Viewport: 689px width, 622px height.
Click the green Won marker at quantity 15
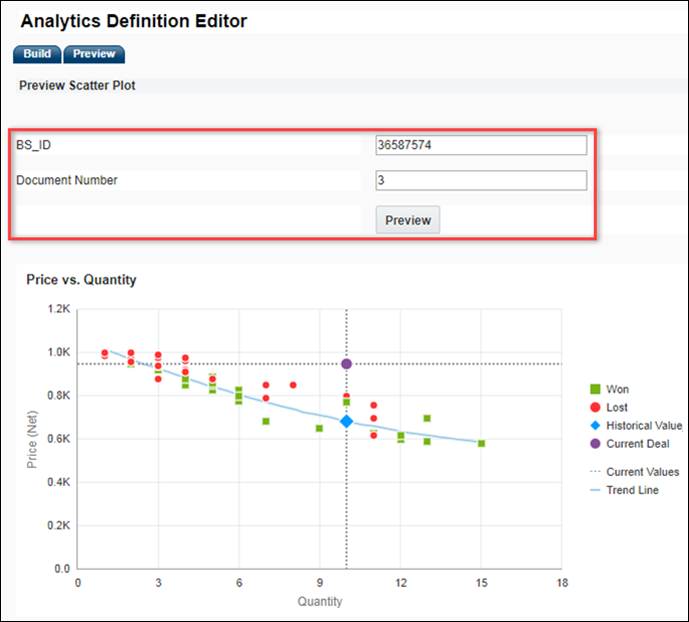482,444
